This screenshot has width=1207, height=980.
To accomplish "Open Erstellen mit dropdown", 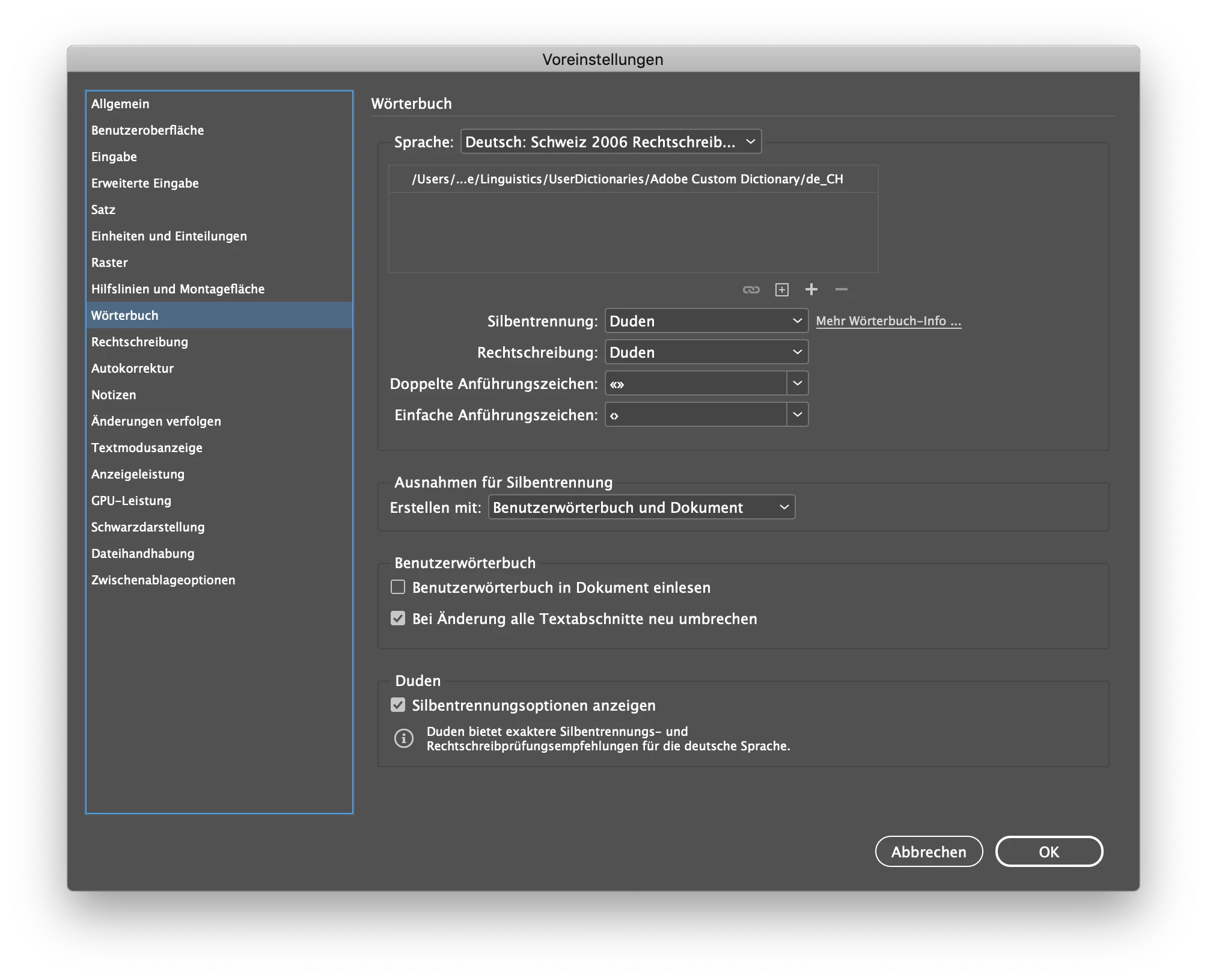I will point(641,507).
